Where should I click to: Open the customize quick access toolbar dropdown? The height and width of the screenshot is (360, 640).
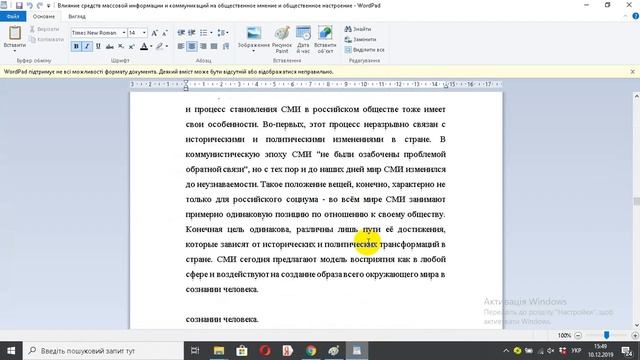tap(49, 6)
